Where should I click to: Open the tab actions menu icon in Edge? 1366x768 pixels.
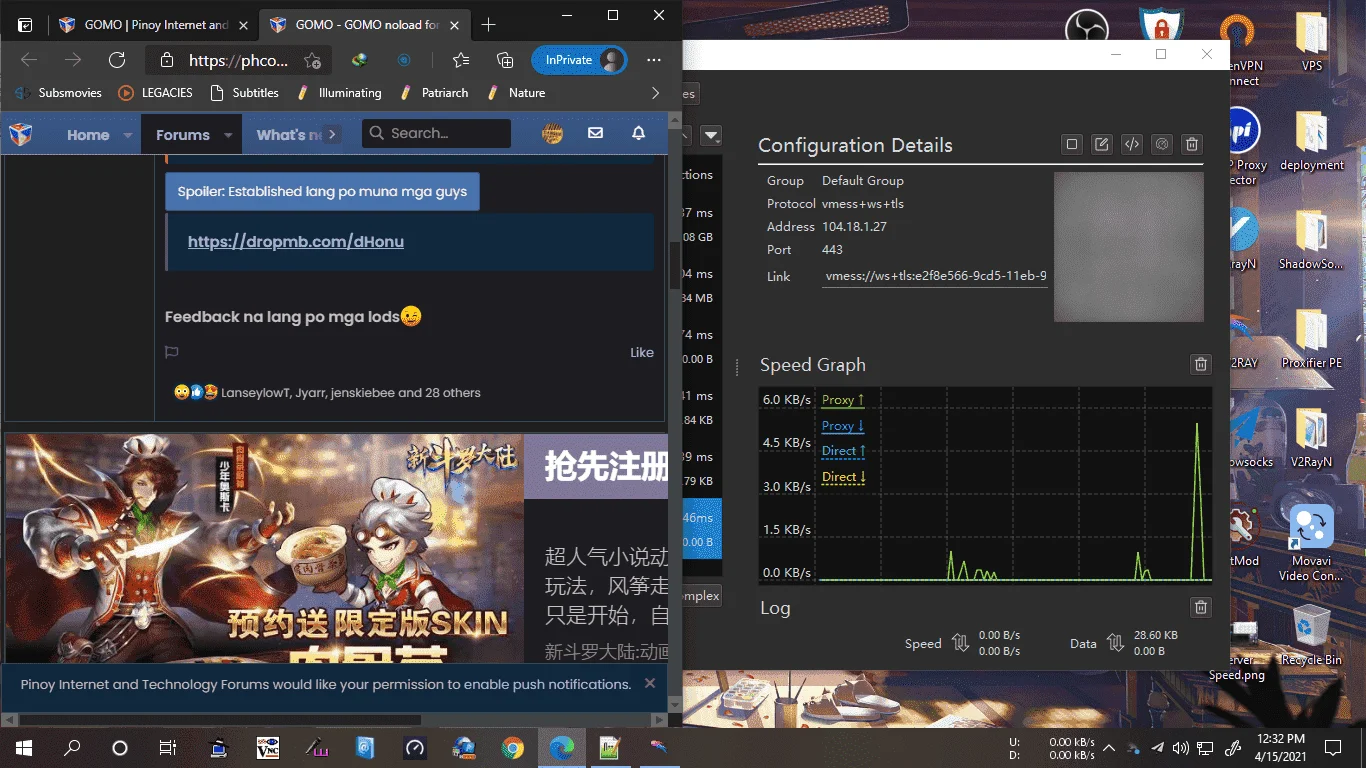point(25,25)
